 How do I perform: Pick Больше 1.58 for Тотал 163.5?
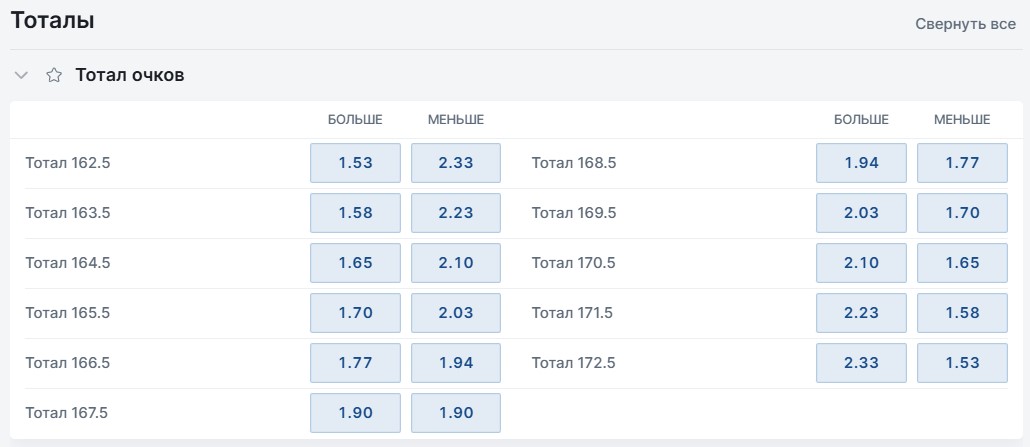pos(355,213)
